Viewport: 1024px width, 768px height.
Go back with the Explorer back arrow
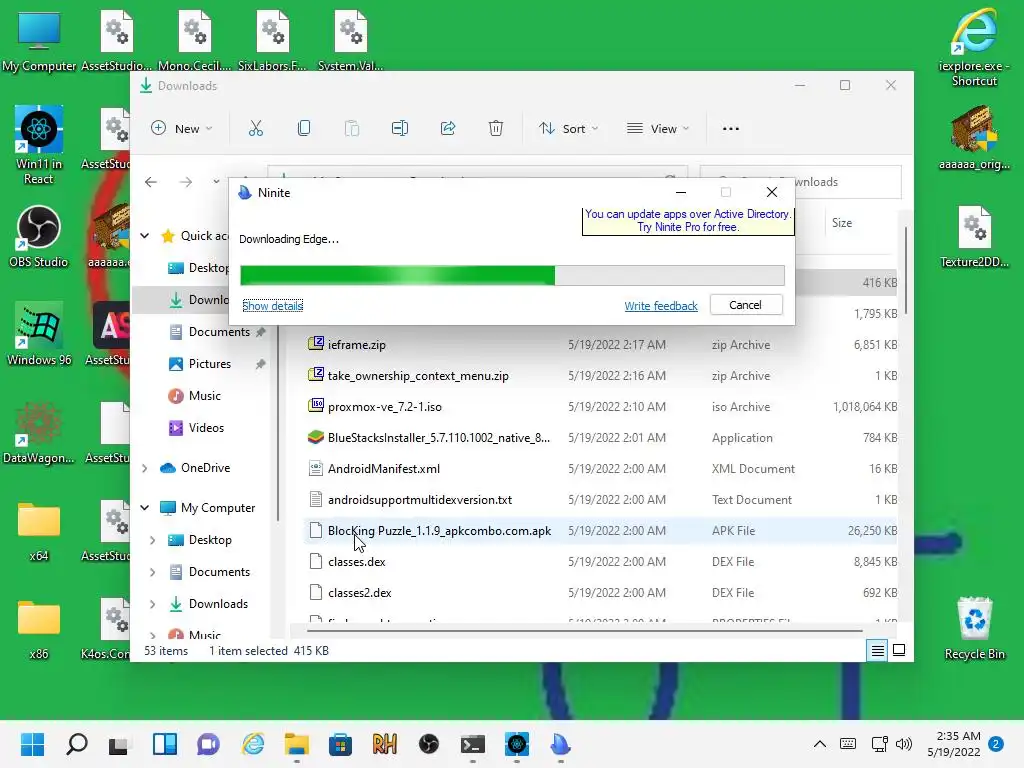151,182
